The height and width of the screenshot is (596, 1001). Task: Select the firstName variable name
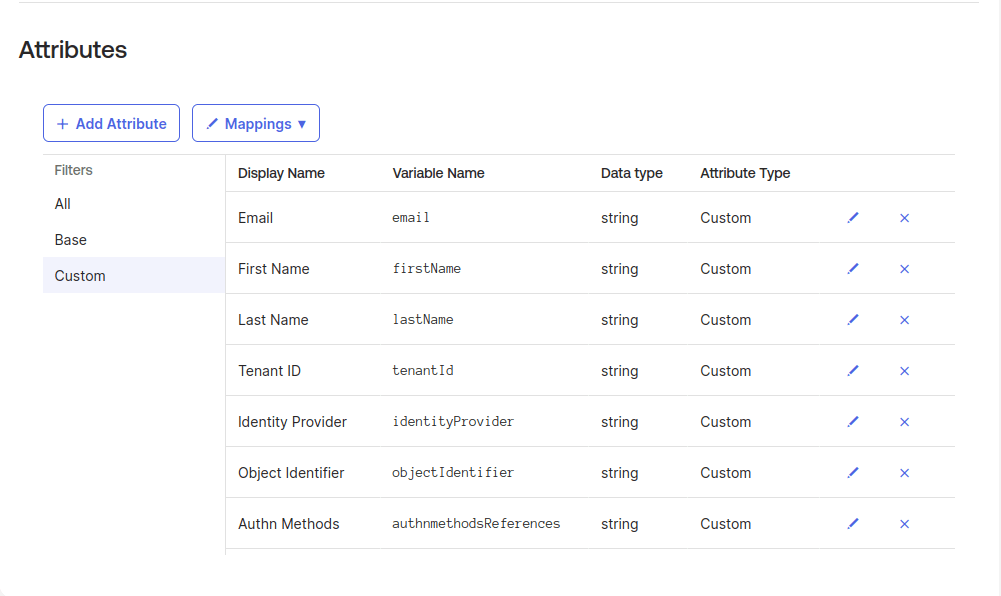pyautogui.click(x=426, y=269)
